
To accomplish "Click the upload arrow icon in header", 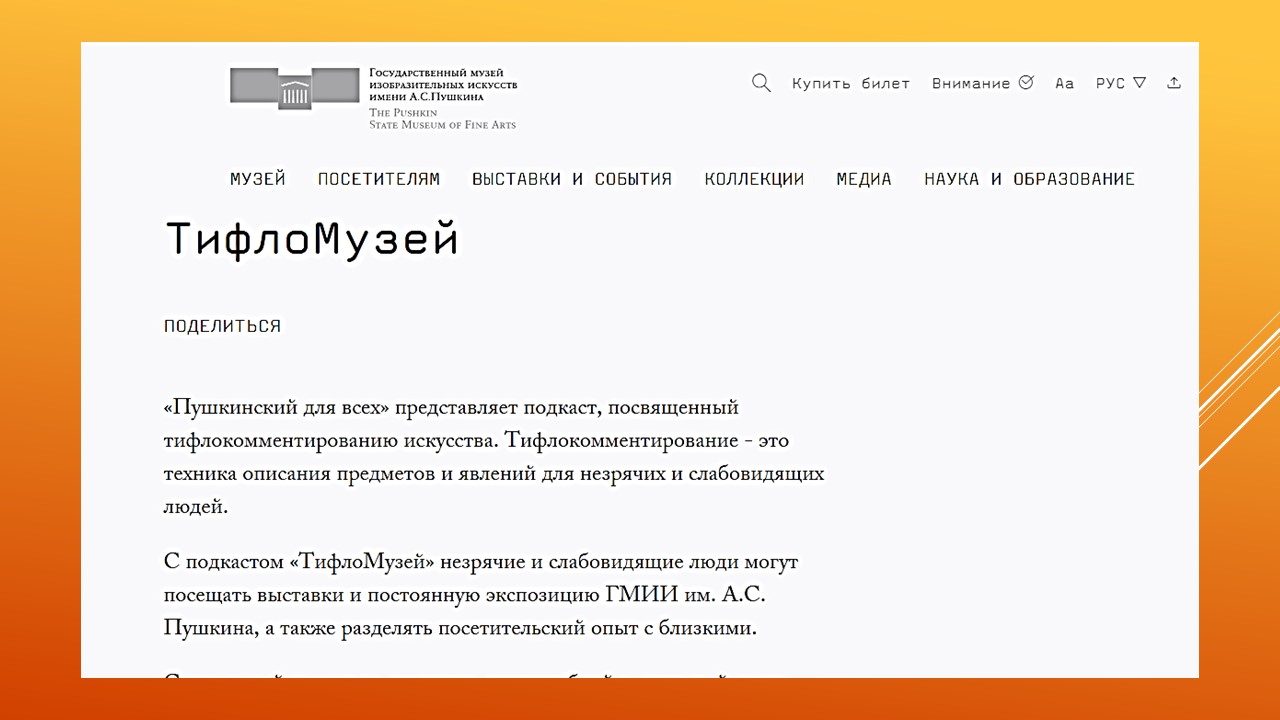I will coord(1174,83).
